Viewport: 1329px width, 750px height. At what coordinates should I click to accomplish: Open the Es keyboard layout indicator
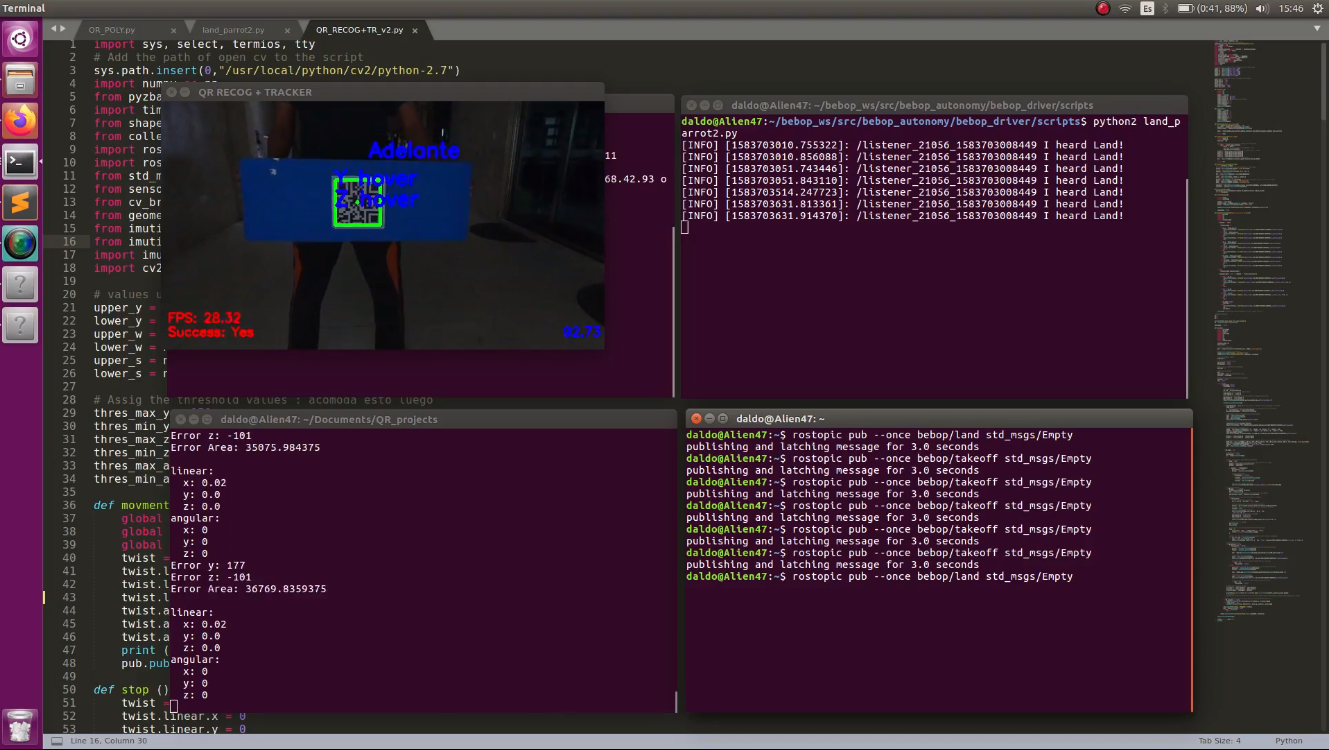pyautogui.click(x=1148, y=8)
